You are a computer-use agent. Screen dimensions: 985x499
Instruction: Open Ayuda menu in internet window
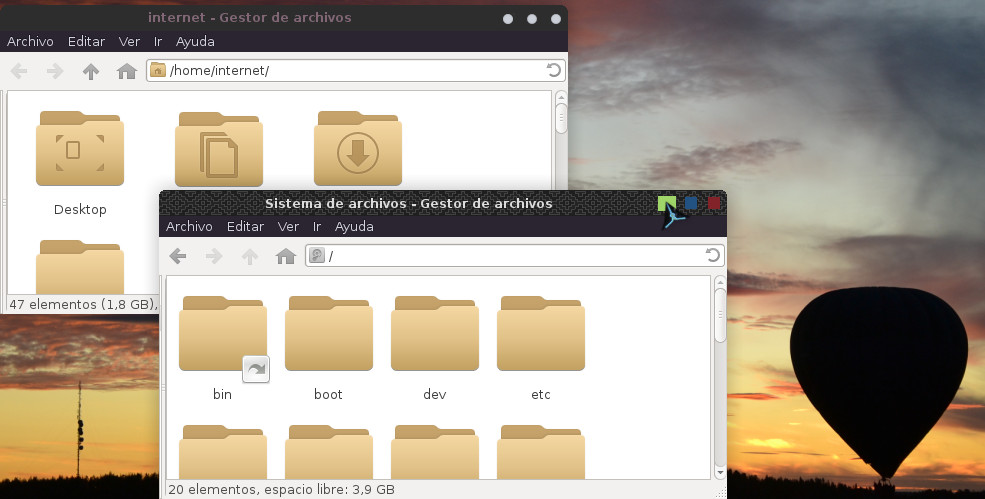195,41
